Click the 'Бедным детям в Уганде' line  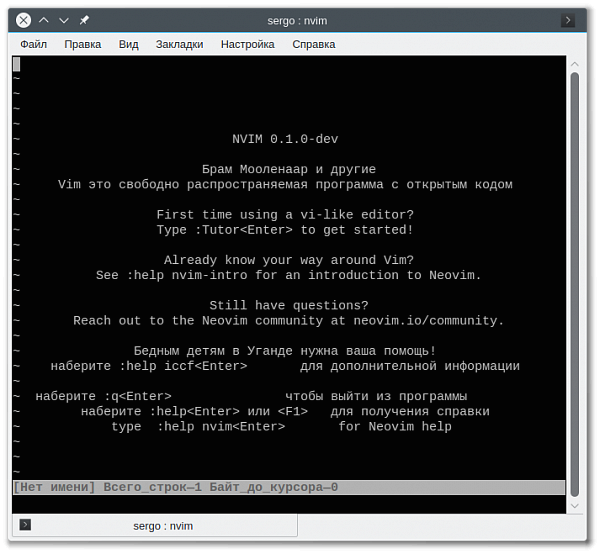[x=285, y=351]
